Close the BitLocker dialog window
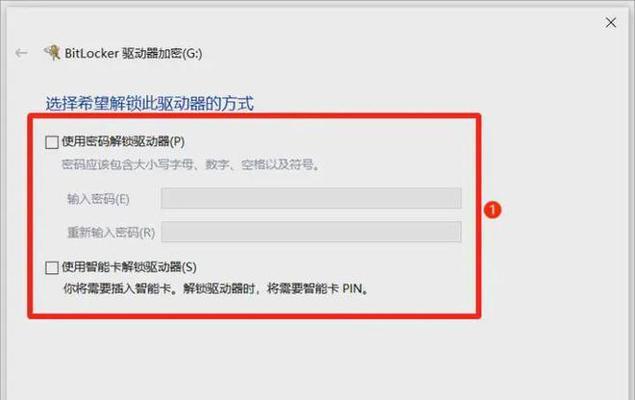 (611, 23)
